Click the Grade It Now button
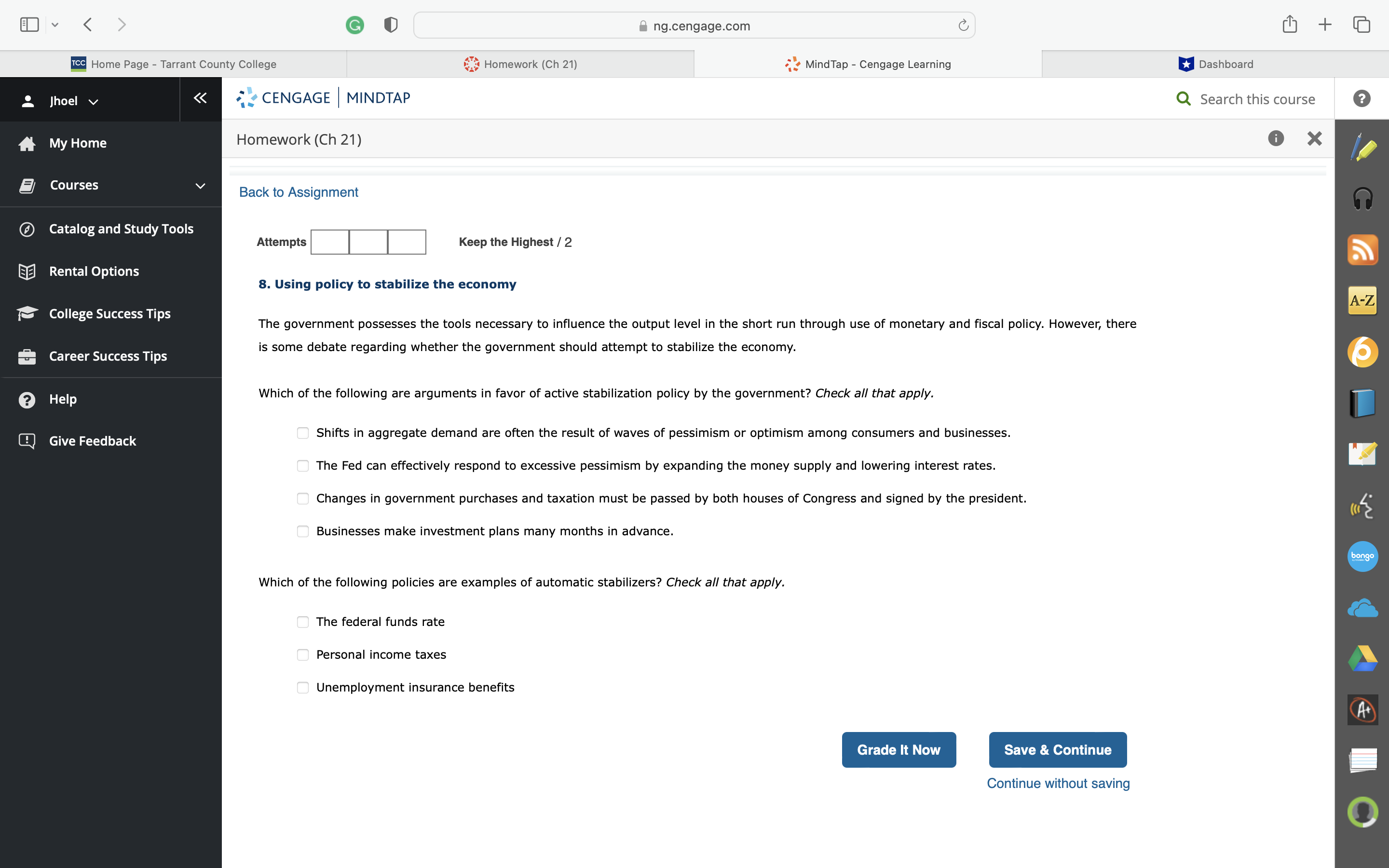The width and height of the screenshot is (1389, 868). pyautogui.click(x=898, y=750)
